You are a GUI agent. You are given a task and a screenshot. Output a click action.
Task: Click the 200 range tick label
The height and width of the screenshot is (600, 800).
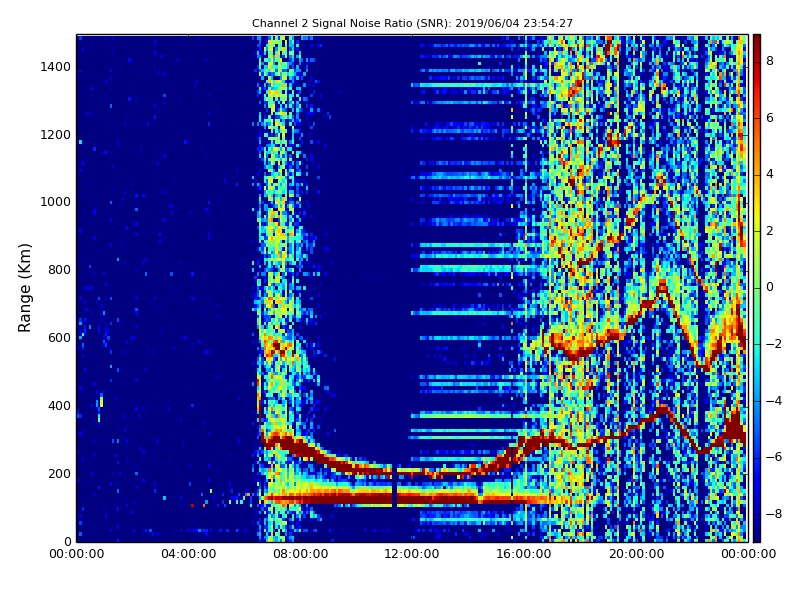[60, 473]
